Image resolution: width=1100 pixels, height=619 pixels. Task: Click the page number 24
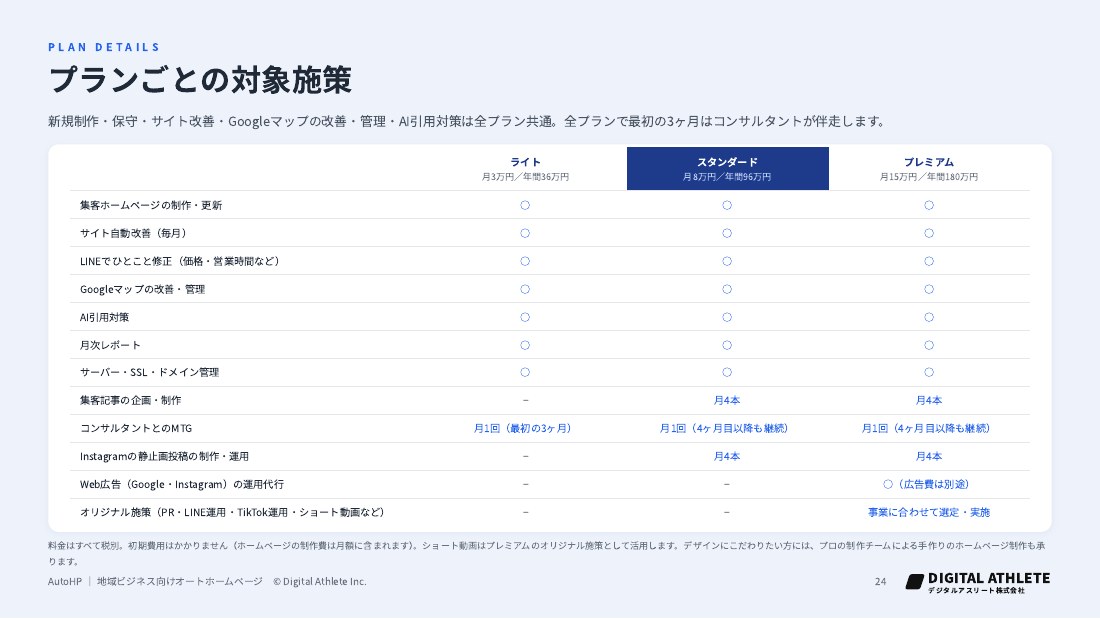pos(880,581)
